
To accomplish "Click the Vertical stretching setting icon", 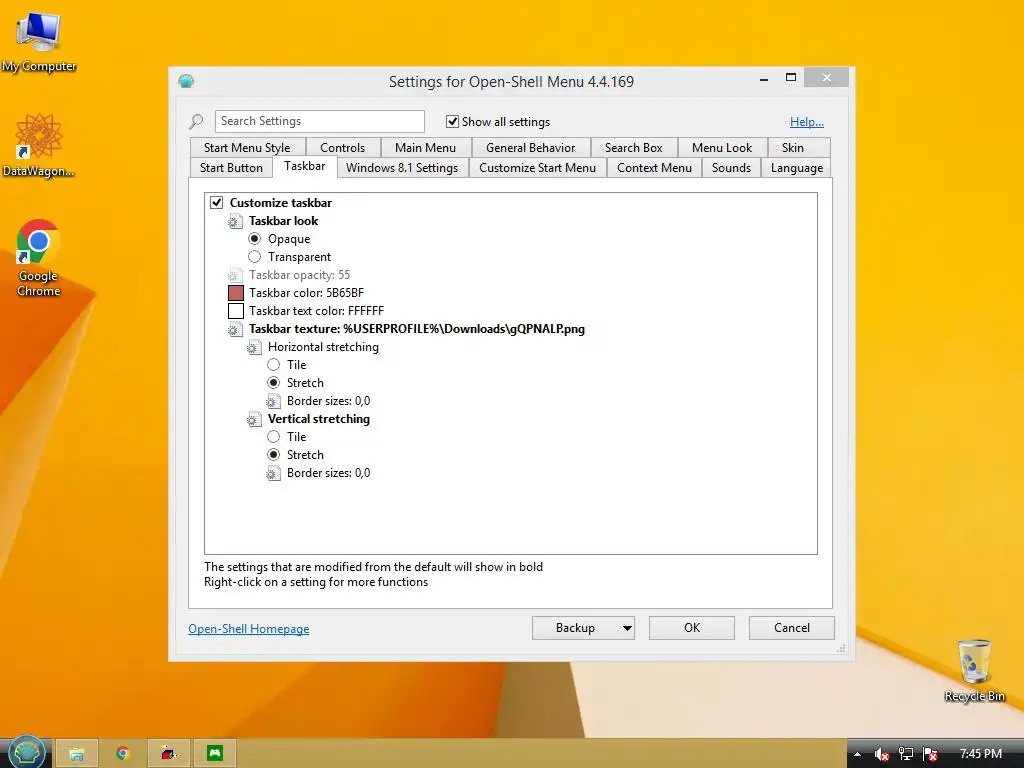I will [254, 419].
